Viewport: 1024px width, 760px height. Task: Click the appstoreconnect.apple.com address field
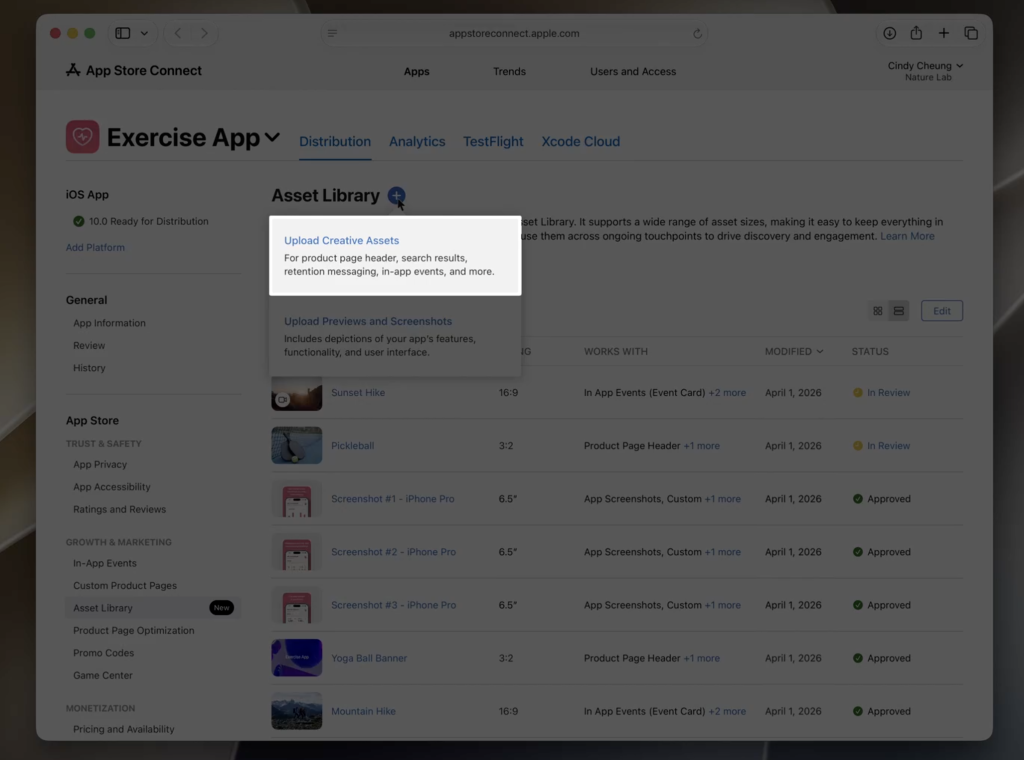(x=514, y=33)
